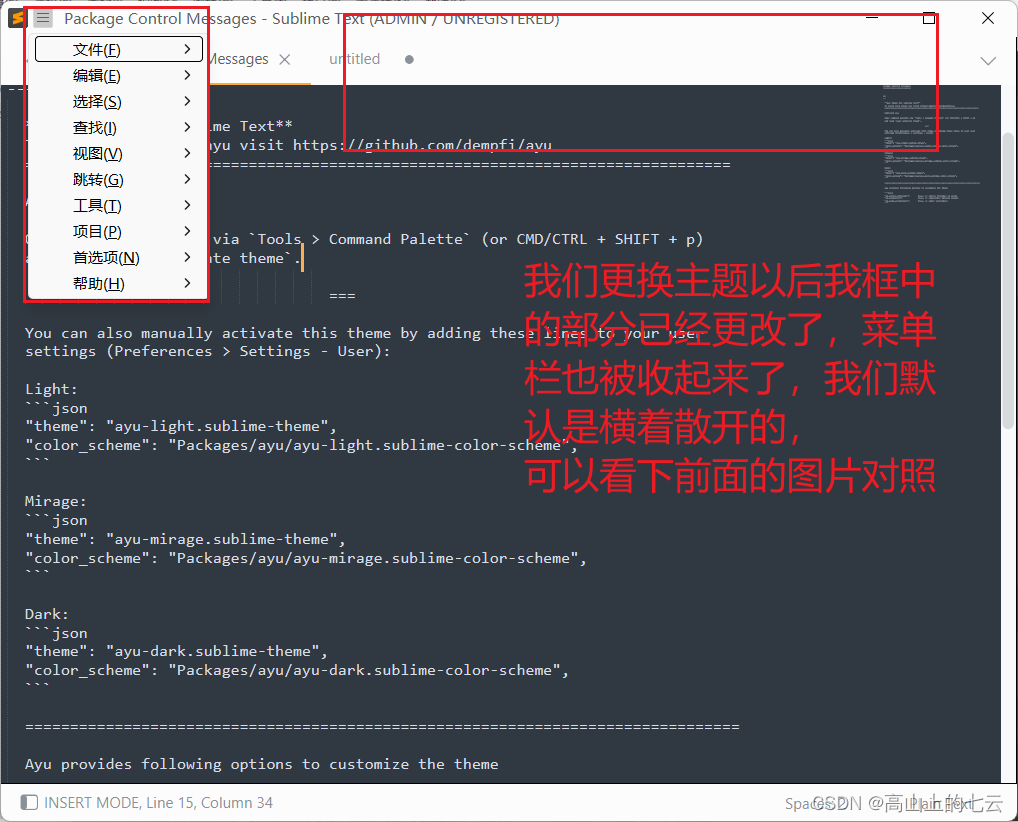This screenshot has height=822, width=1018.
Task: Open the 帮助(H) menu entry
Action: pos(97,282)
